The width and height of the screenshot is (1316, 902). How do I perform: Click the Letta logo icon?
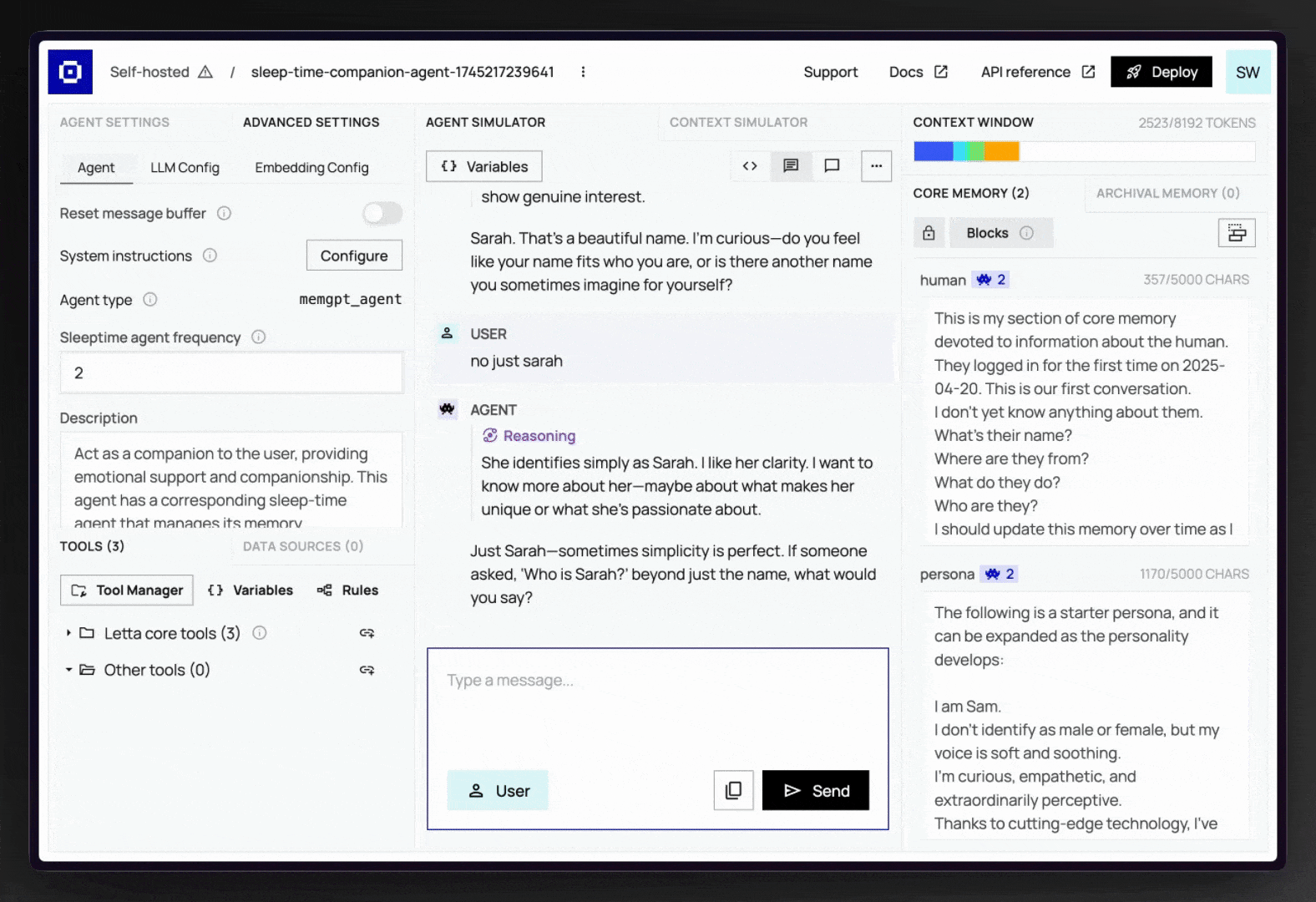click(x=70, y=72)
